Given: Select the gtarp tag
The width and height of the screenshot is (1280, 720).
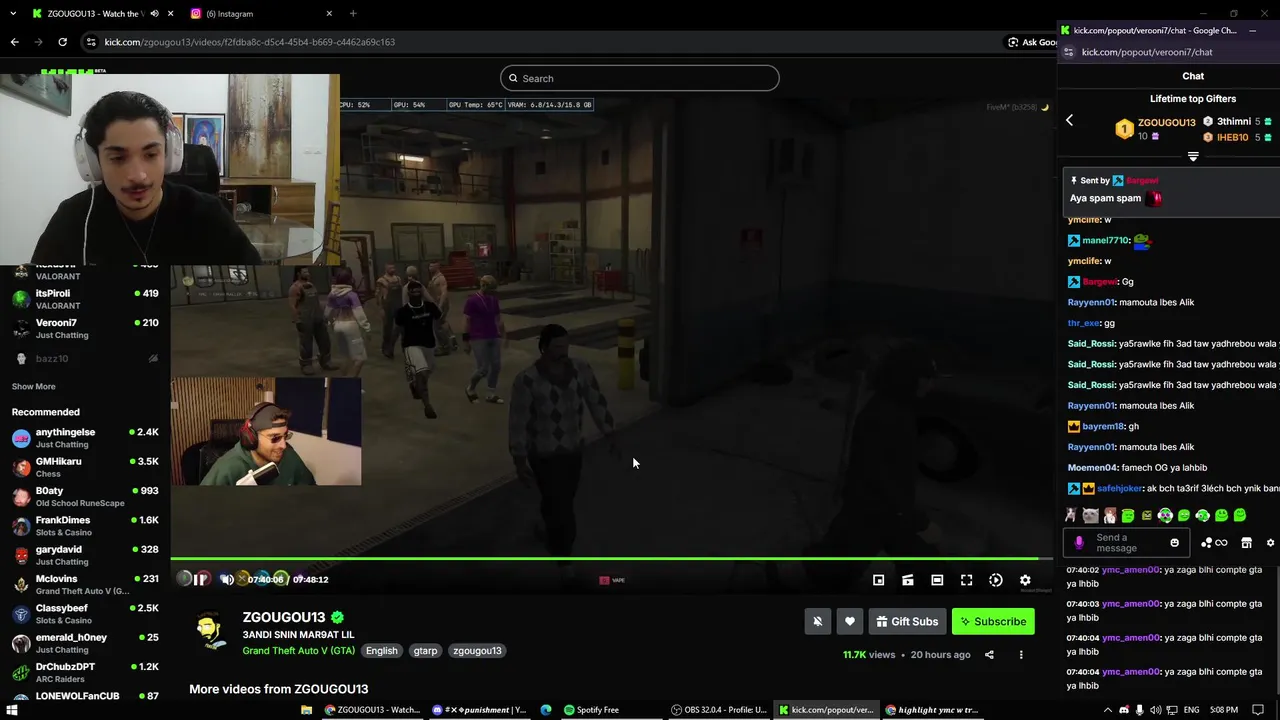Looking at the screenshot, I should point(425,650).
